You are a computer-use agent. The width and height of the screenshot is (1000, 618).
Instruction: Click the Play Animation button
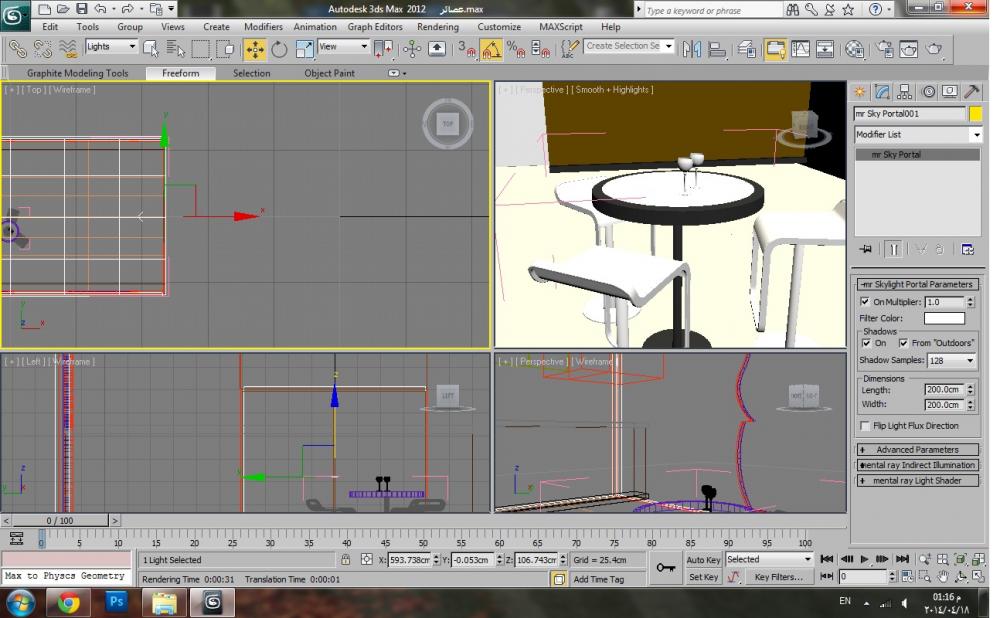[x=864, y=560]
